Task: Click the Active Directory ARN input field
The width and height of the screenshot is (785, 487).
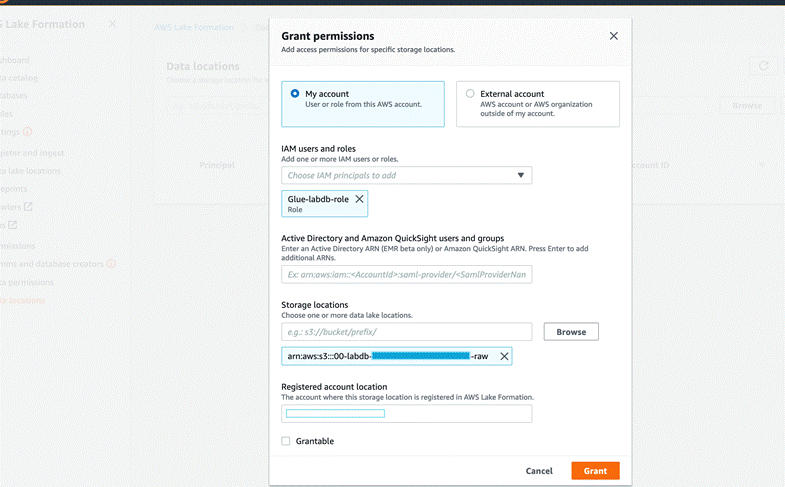Action: coord(406,274)
